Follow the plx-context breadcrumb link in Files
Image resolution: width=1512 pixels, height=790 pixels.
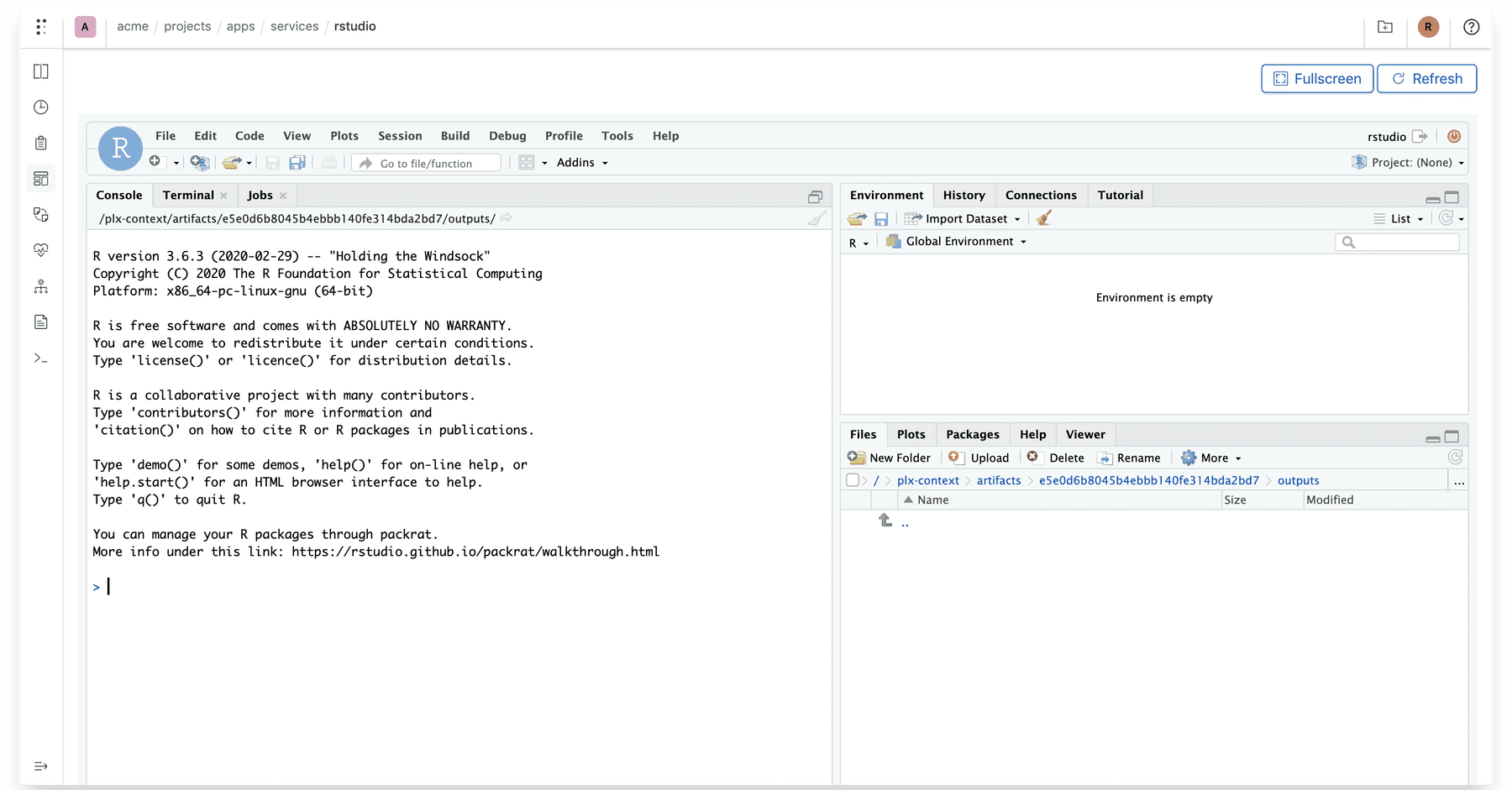pos(928,479)
